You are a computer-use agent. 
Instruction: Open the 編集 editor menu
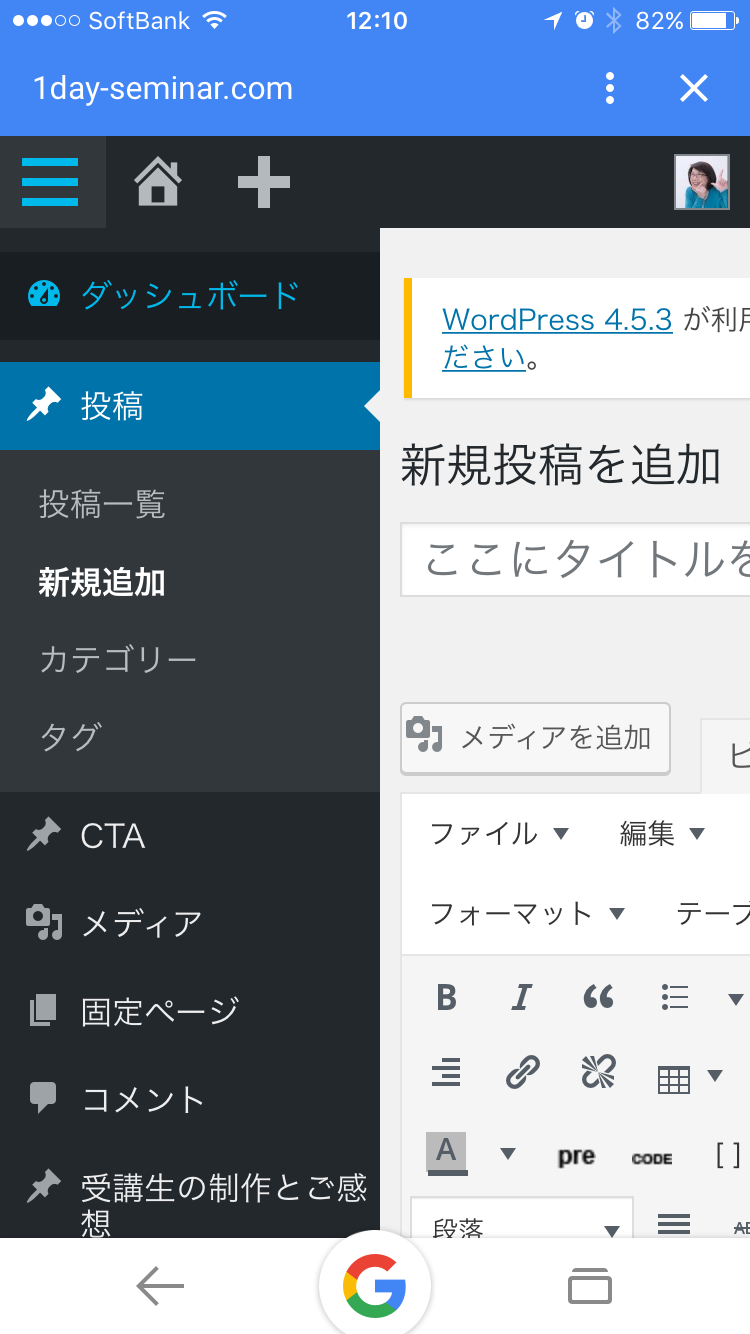(662, 834)
